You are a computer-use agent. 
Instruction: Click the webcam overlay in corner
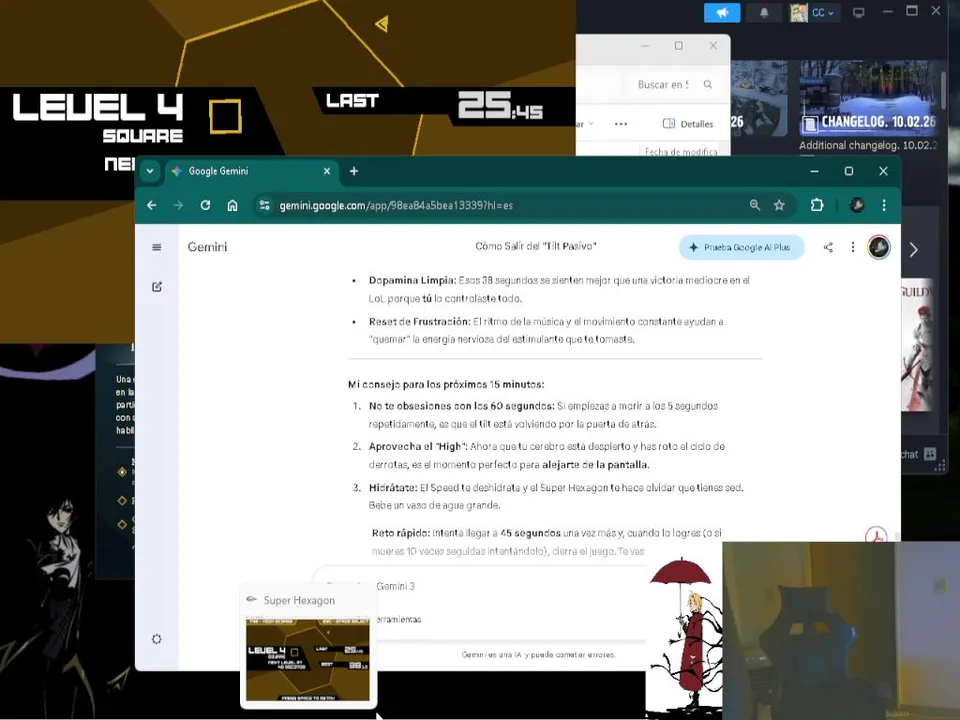(x=841, y=631)
